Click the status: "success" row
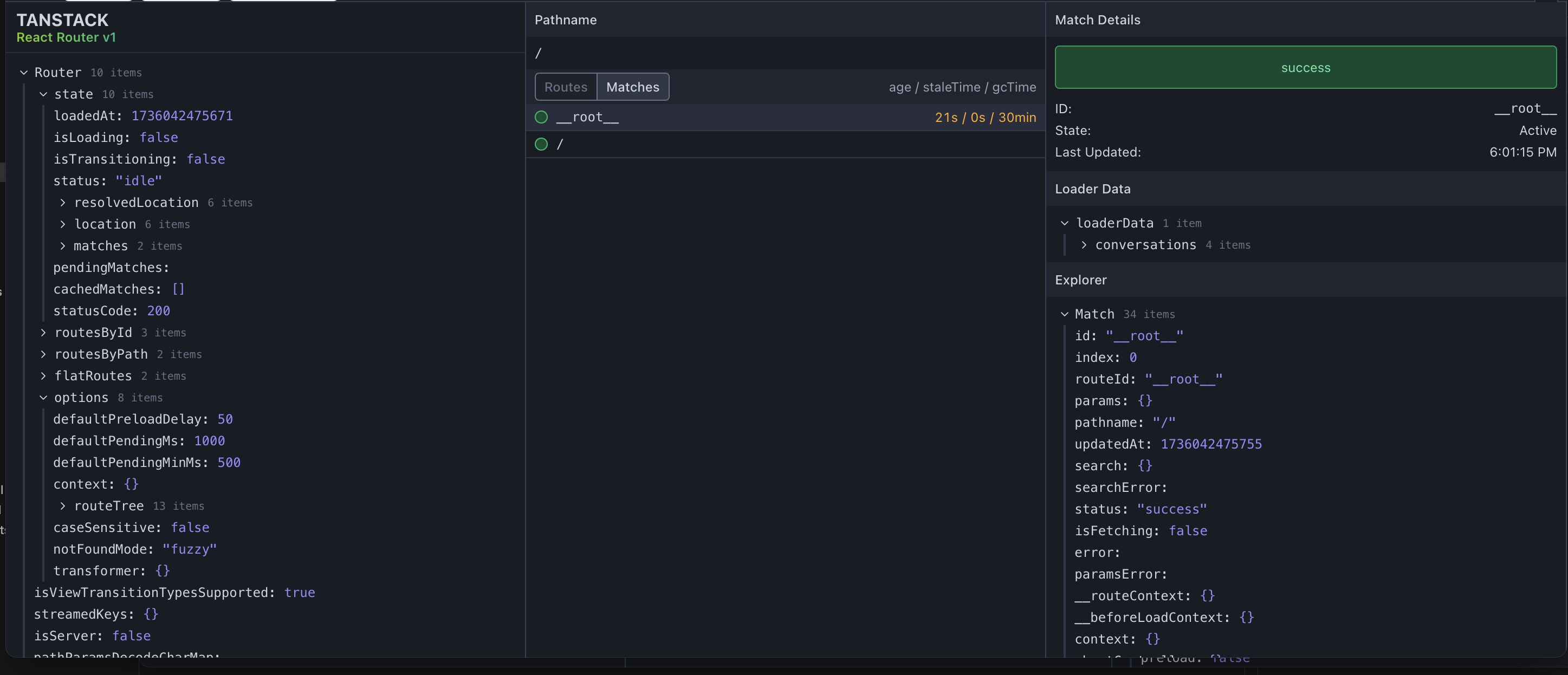 [1141, 509]
